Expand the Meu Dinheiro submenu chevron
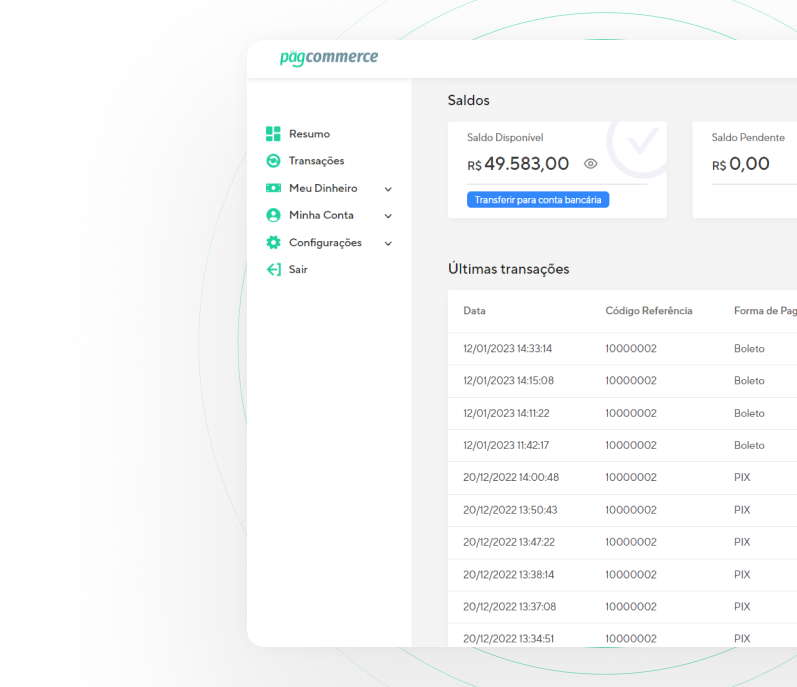Viewport: 797px width, 687px height. (388, 189)
